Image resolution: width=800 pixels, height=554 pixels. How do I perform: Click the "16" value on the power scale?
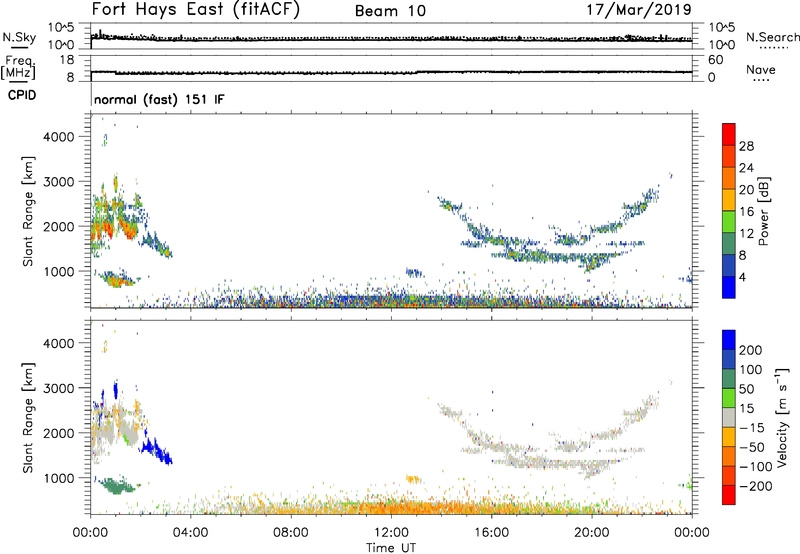(746, 212)
